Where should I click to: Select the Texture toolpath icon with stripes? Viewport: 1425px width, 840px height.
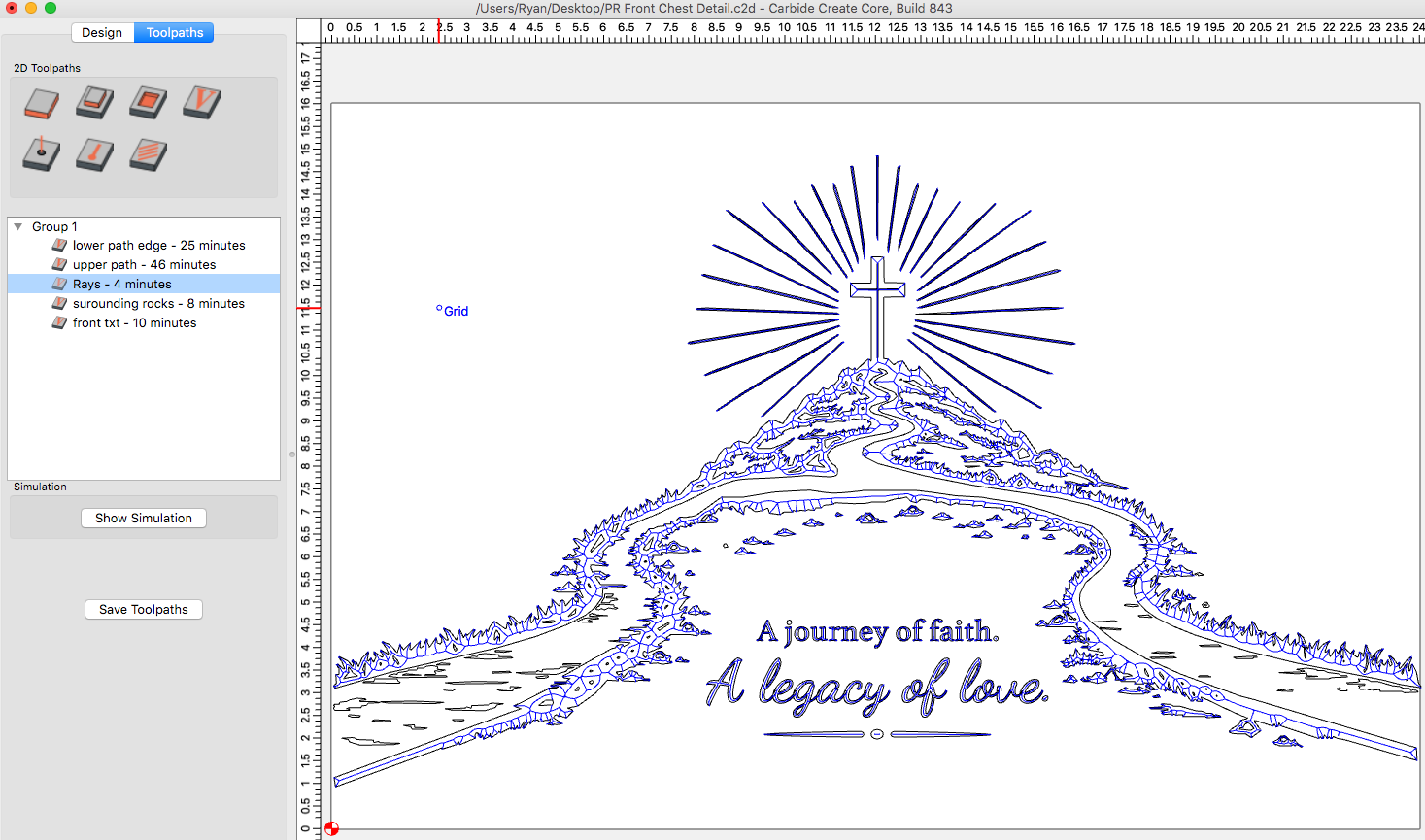(149, 154)
